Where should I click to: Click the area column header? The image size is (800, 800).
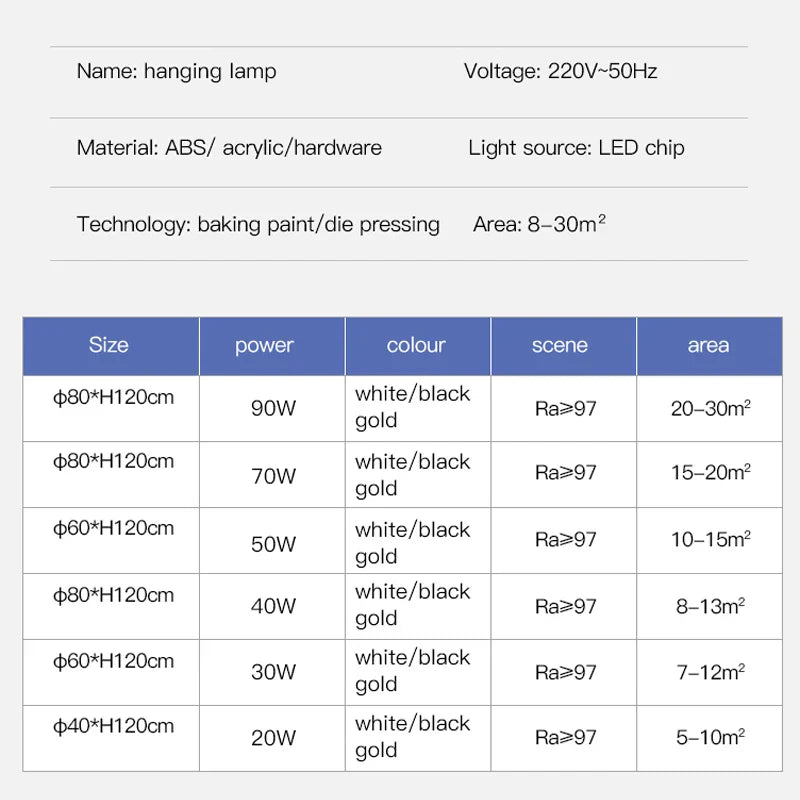708,345
